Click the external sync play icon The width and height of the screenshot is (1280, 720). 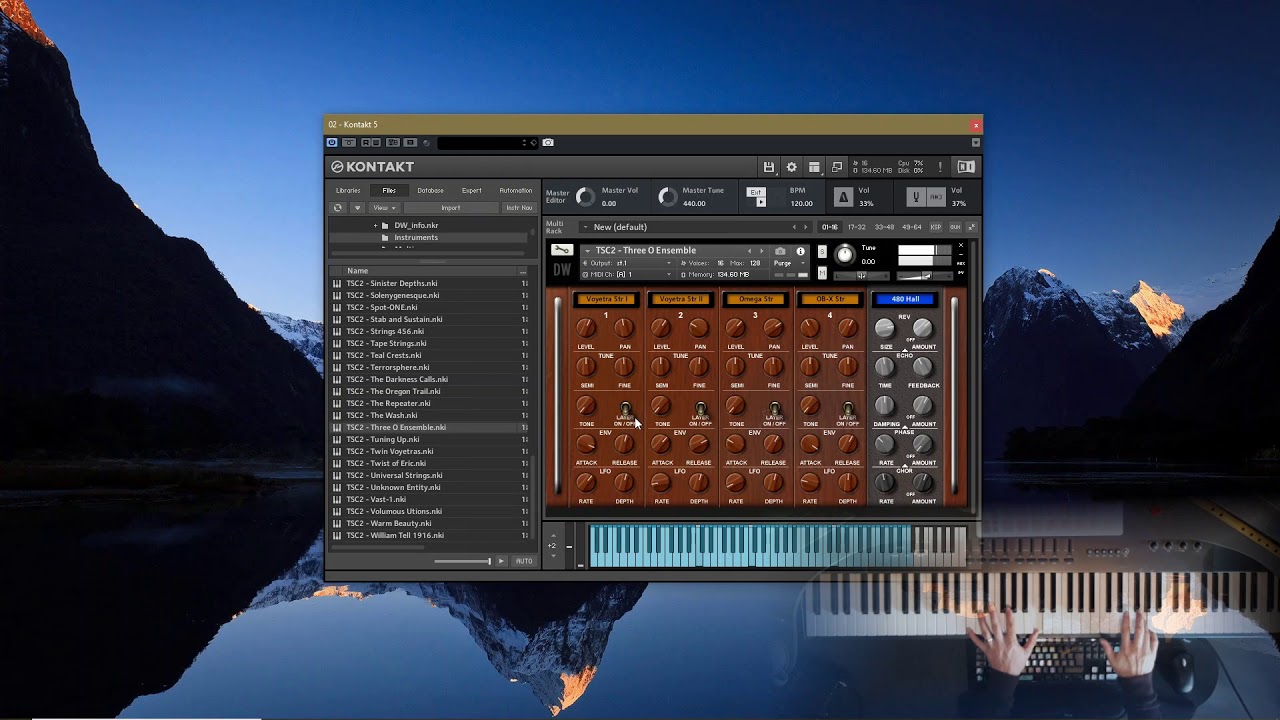[761, 202]
